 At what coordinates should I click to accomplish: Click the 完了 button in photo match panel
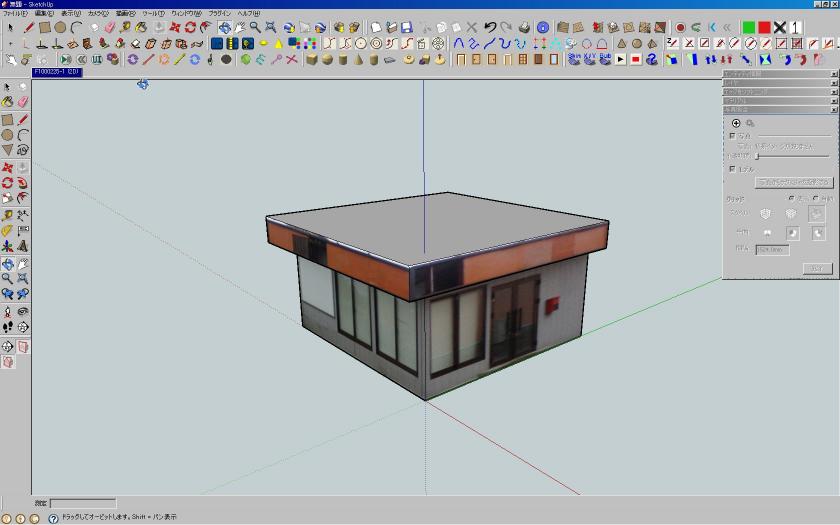[818, 269]
